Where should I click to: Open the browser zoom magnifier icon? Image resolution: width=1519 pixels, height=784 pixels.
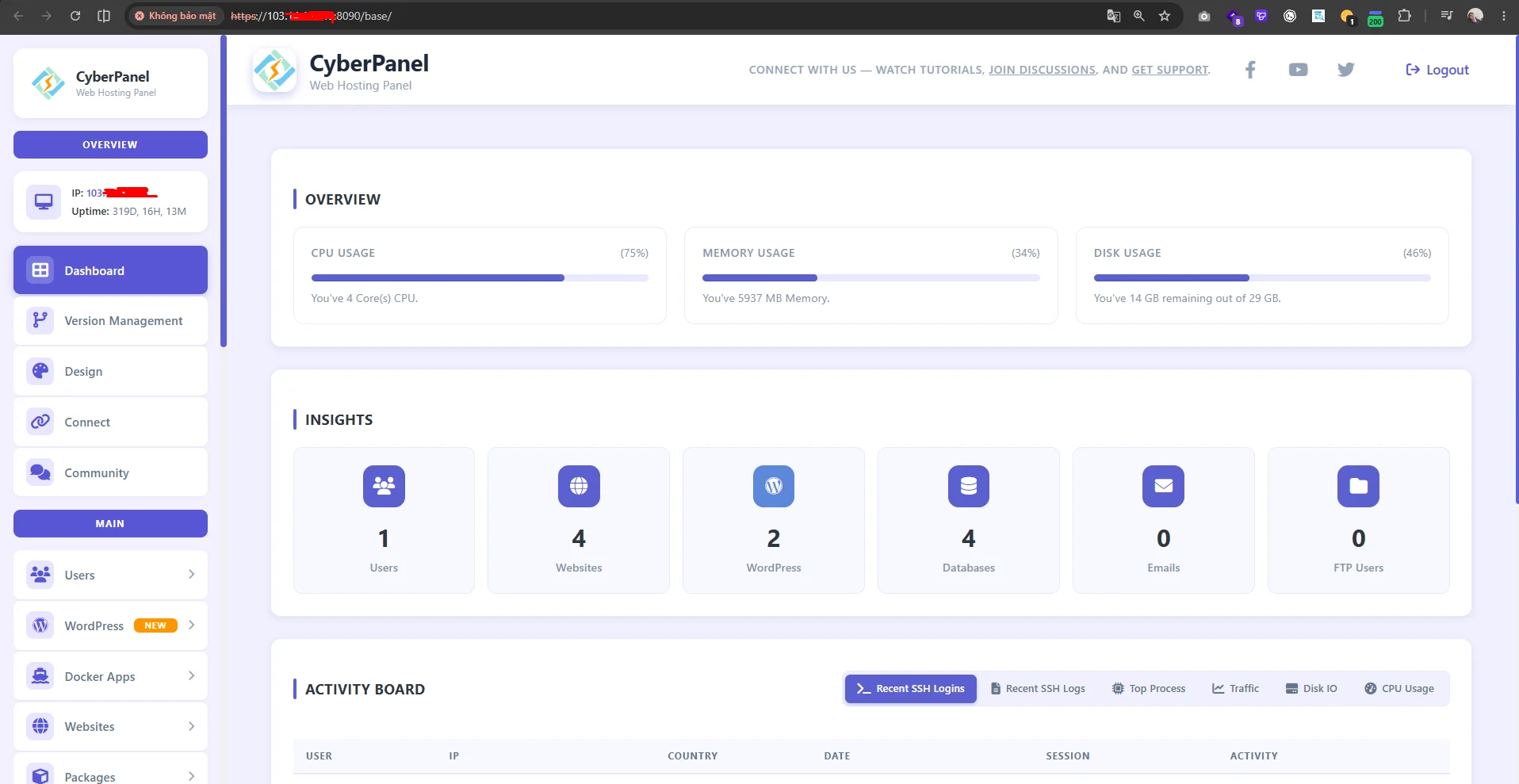pos(1139,16)
